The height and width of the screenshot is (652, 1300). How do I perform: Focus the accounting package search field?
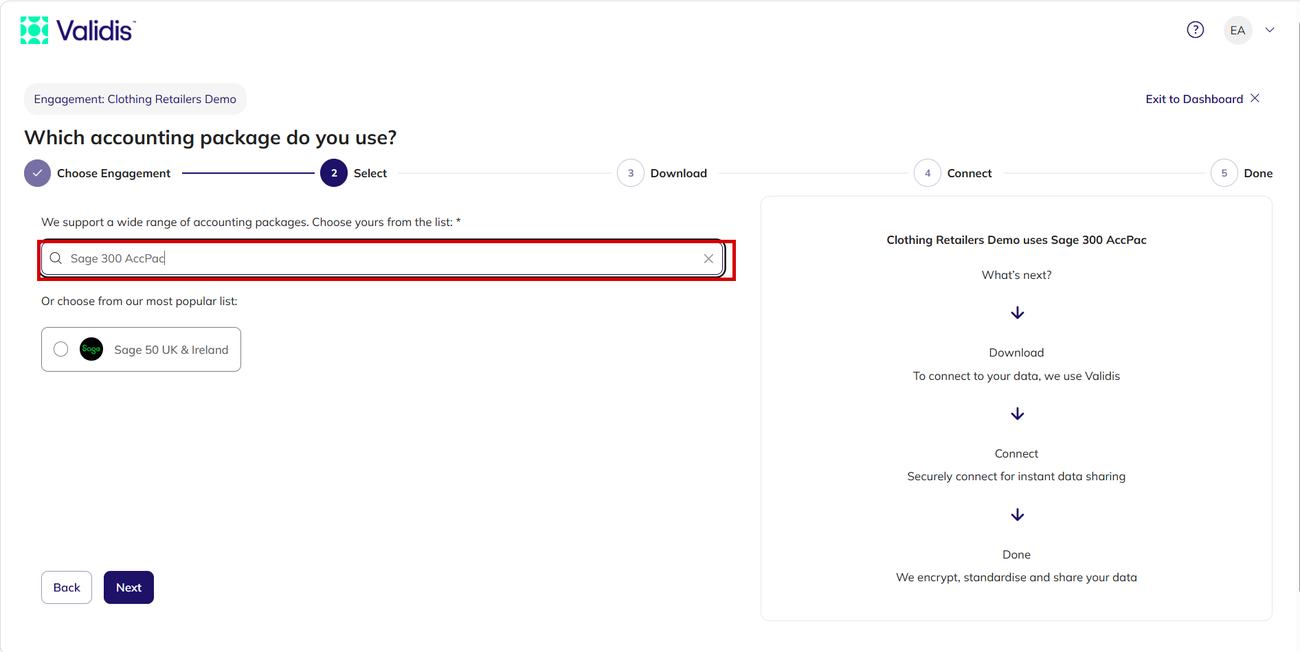382,258
